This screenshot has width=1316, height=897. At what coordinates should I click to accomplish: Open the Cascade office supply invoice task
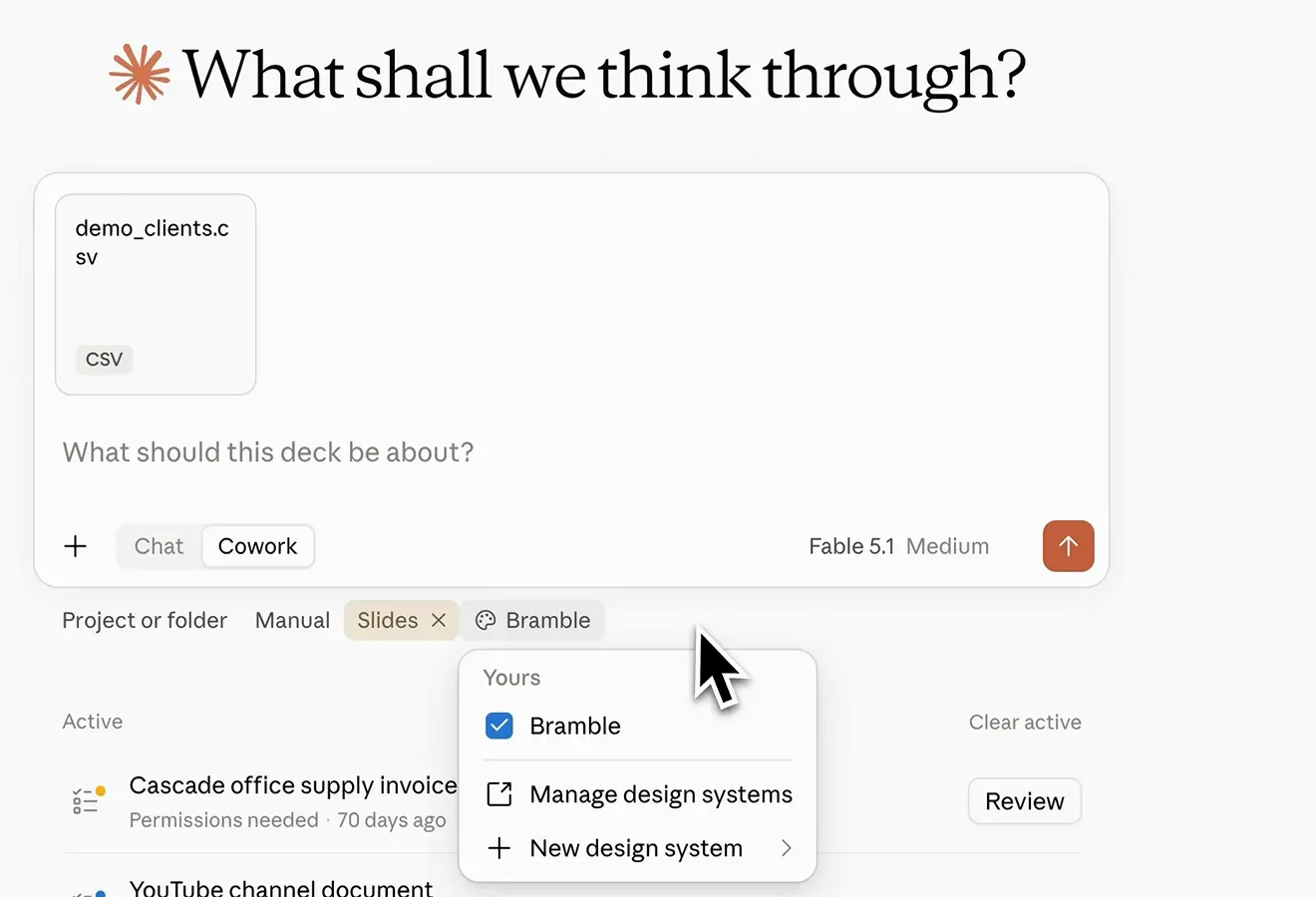coord(293,785)
